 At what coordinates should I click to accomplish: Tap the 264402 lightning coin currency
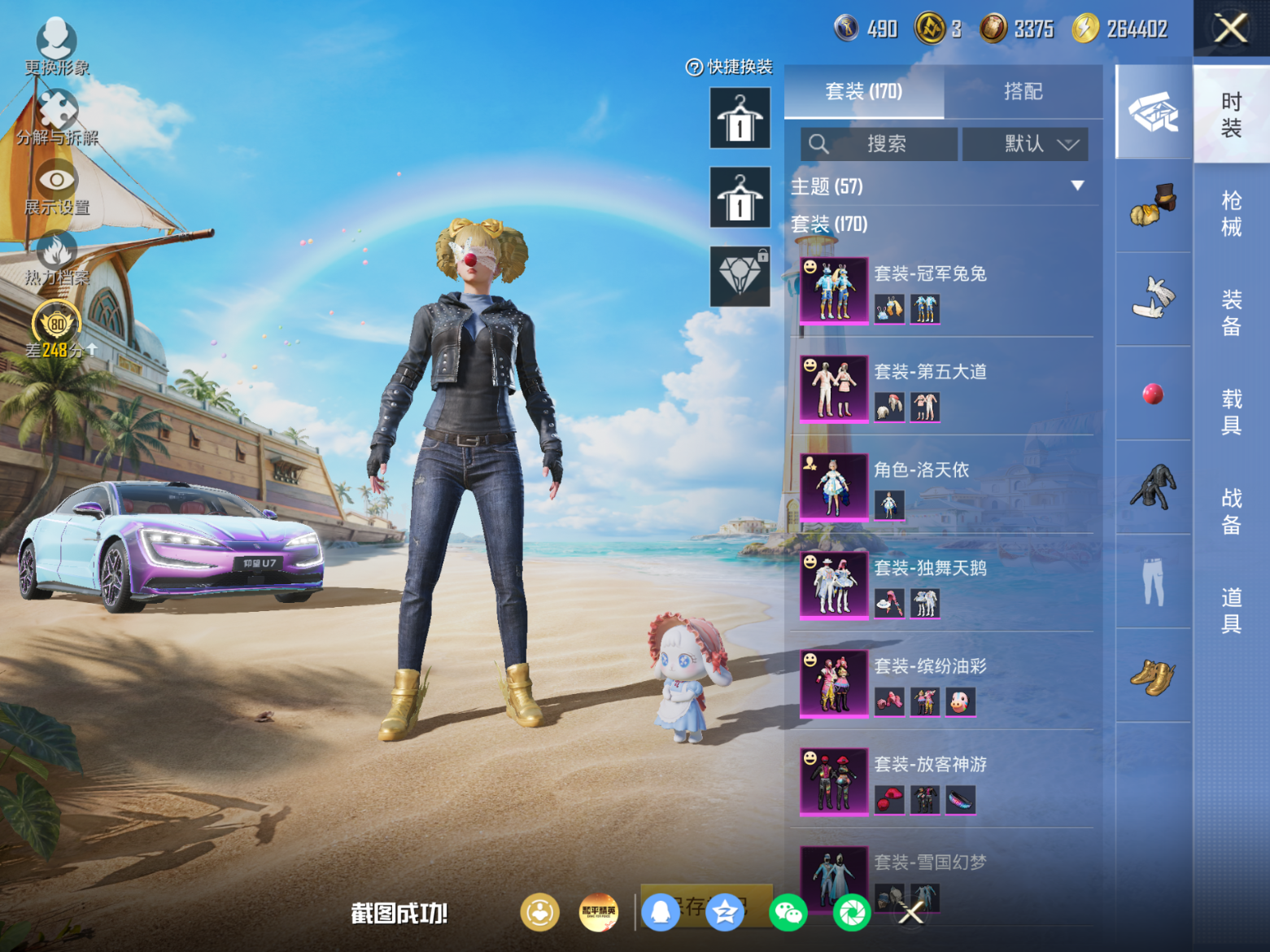1085,28
